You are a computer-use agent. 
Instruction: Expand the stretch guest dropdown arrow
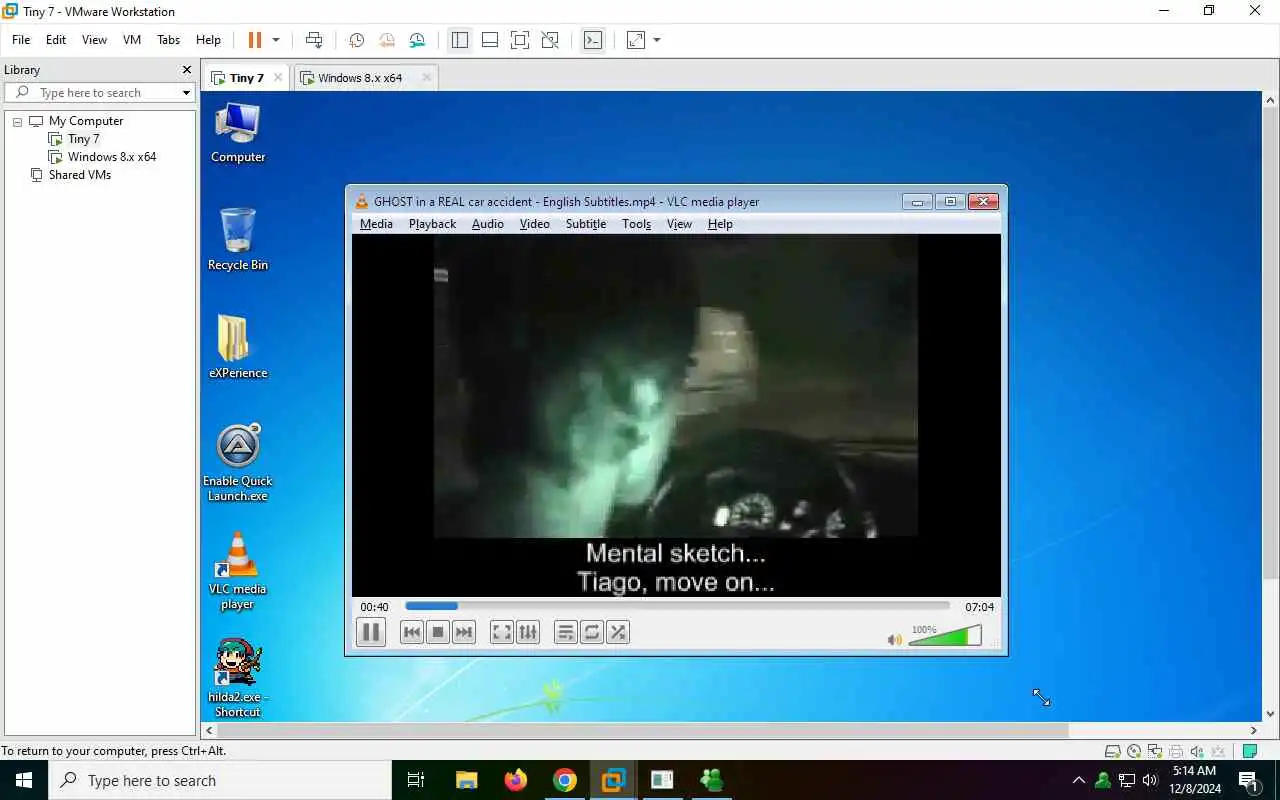657,40
